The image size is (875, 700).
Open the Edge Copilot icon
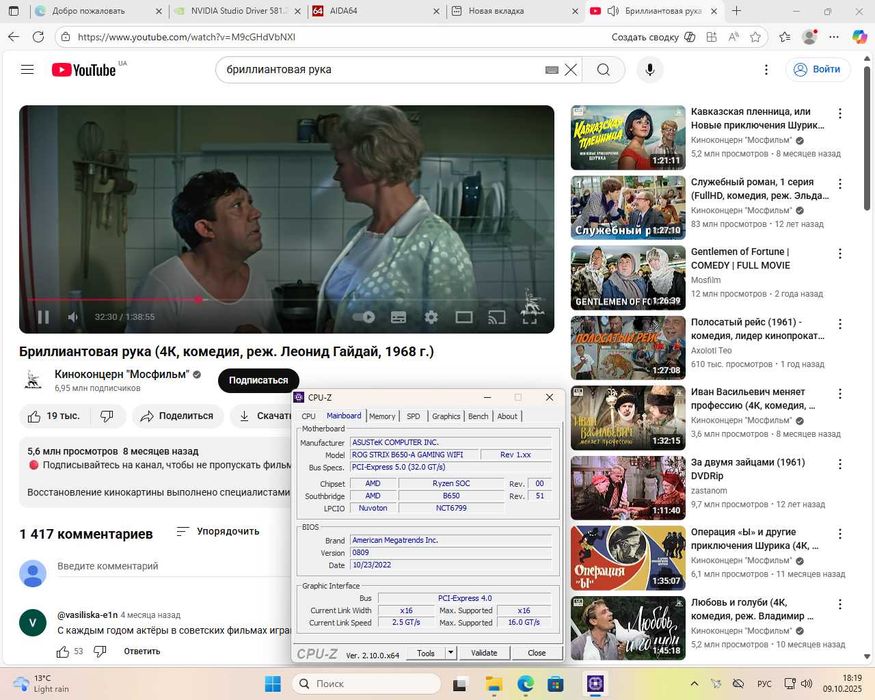coord(860,37)
